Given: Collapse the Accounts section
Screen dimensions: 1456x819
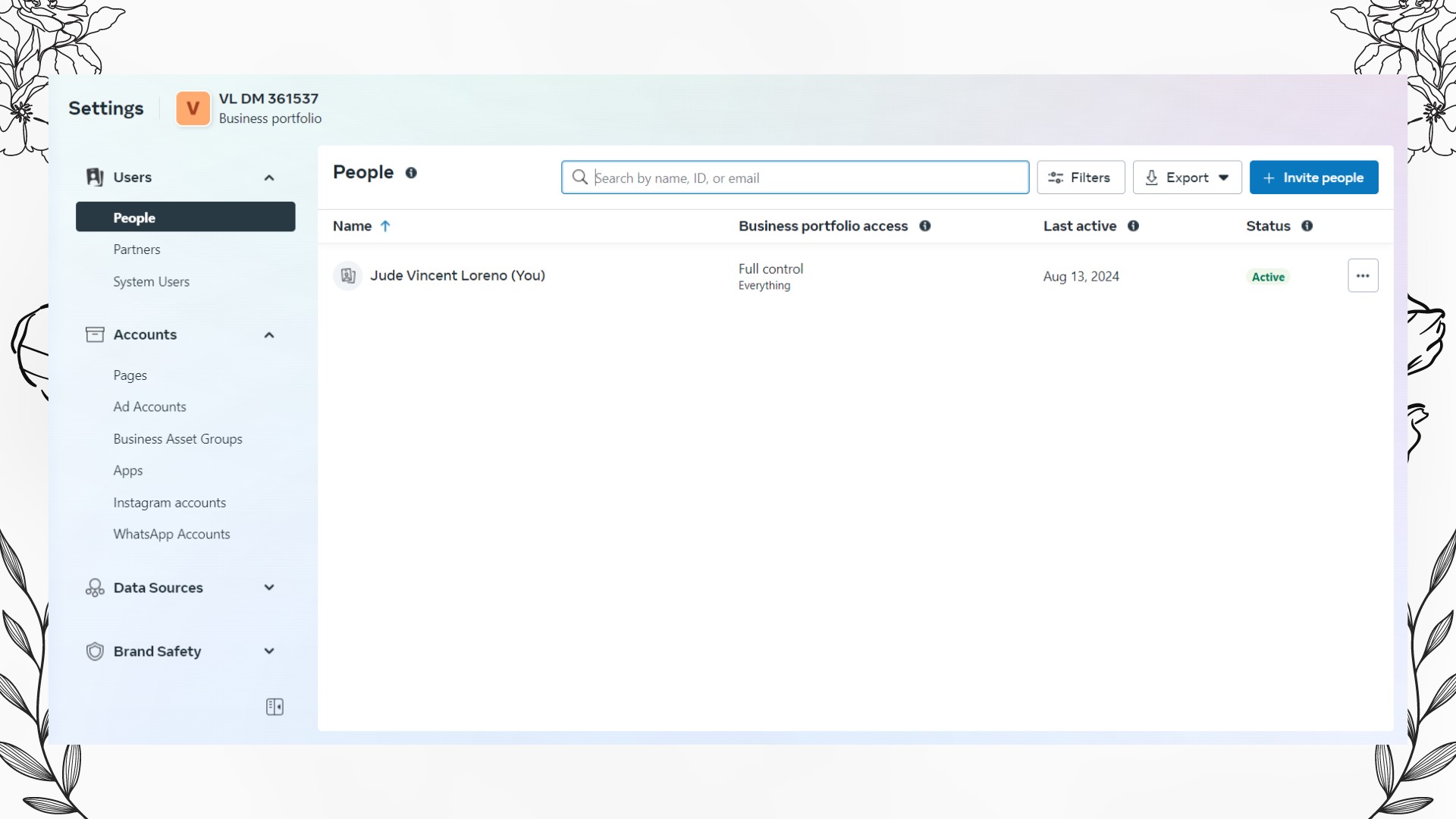Looking at the screenshot, I should point(268,335).
